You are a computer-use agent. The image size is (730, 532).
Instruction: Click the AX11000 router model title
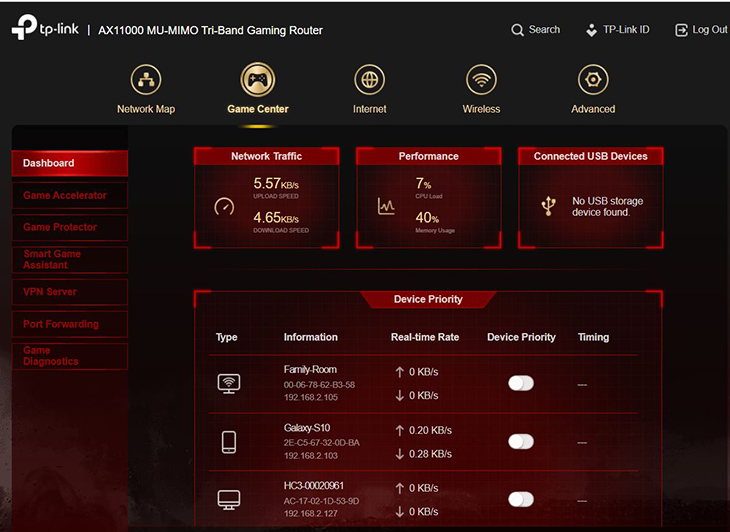tap(210, 30)
